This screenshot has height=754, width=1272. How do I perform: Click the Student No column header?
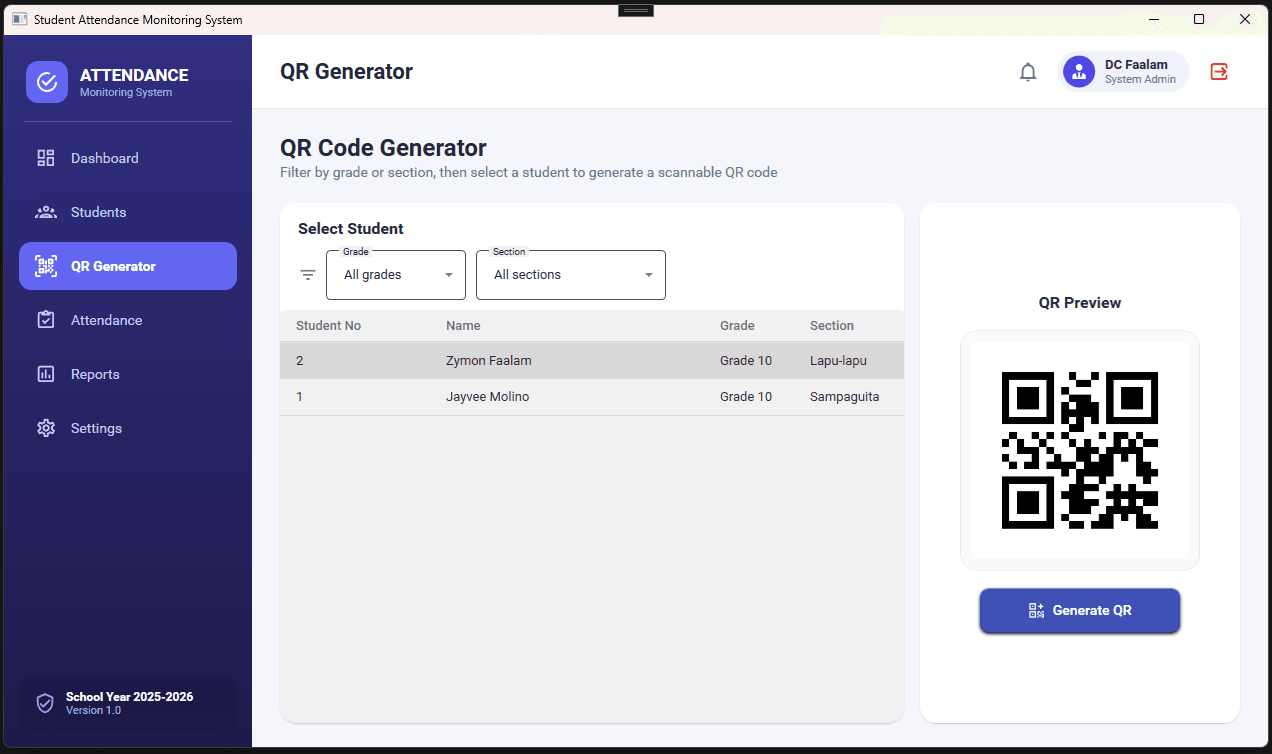click(x=328, y=326)
